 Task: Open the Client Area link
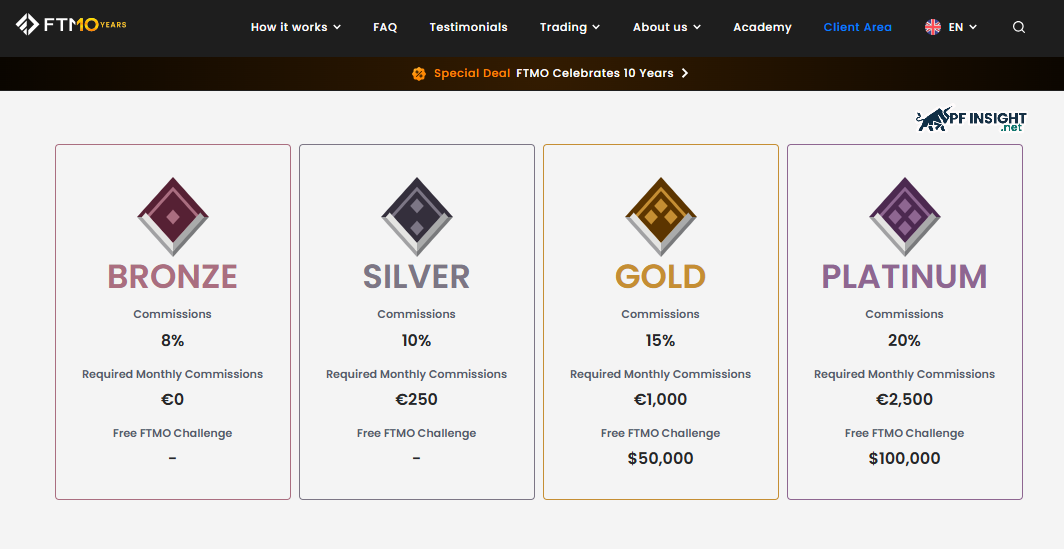point(857,27)
